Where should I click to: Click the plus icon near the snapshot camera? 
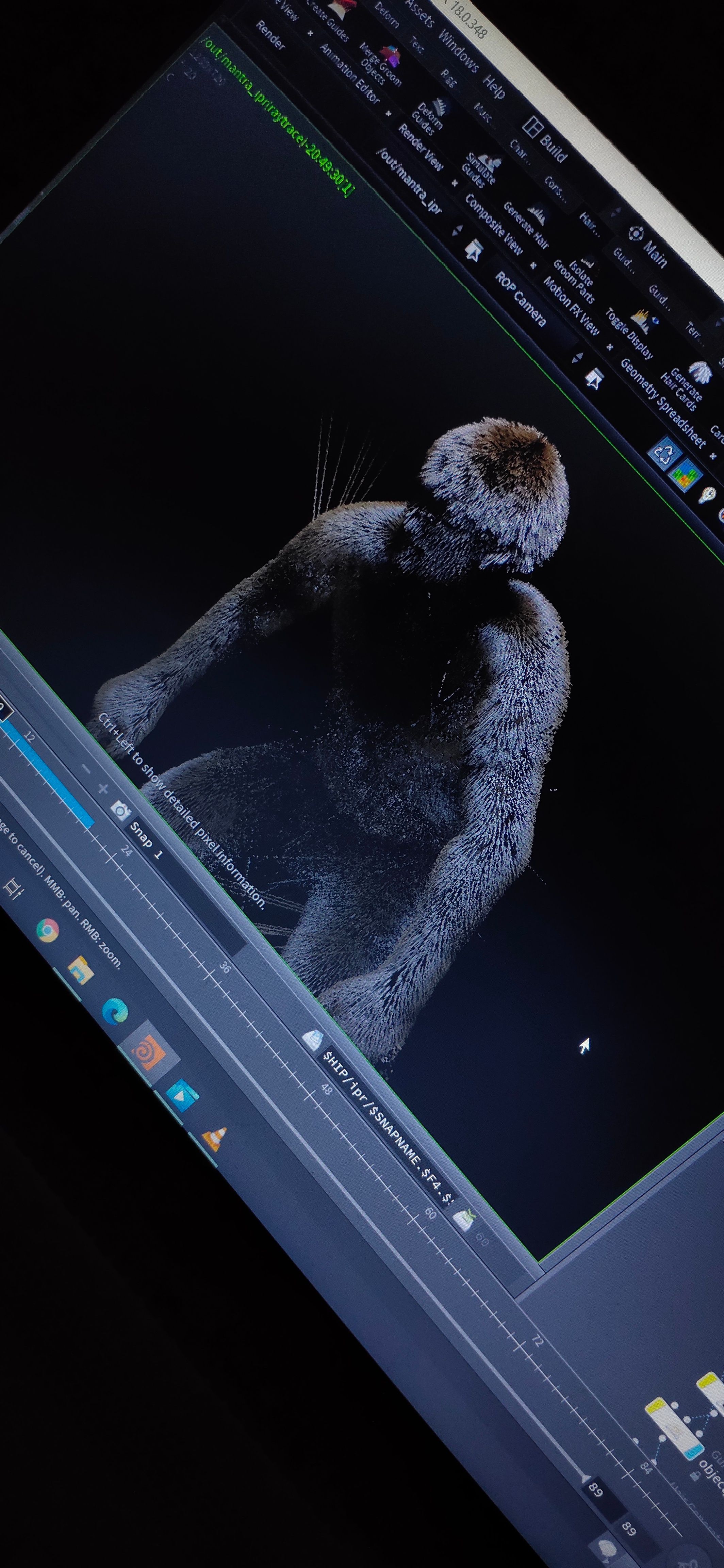tap(103, 789)
